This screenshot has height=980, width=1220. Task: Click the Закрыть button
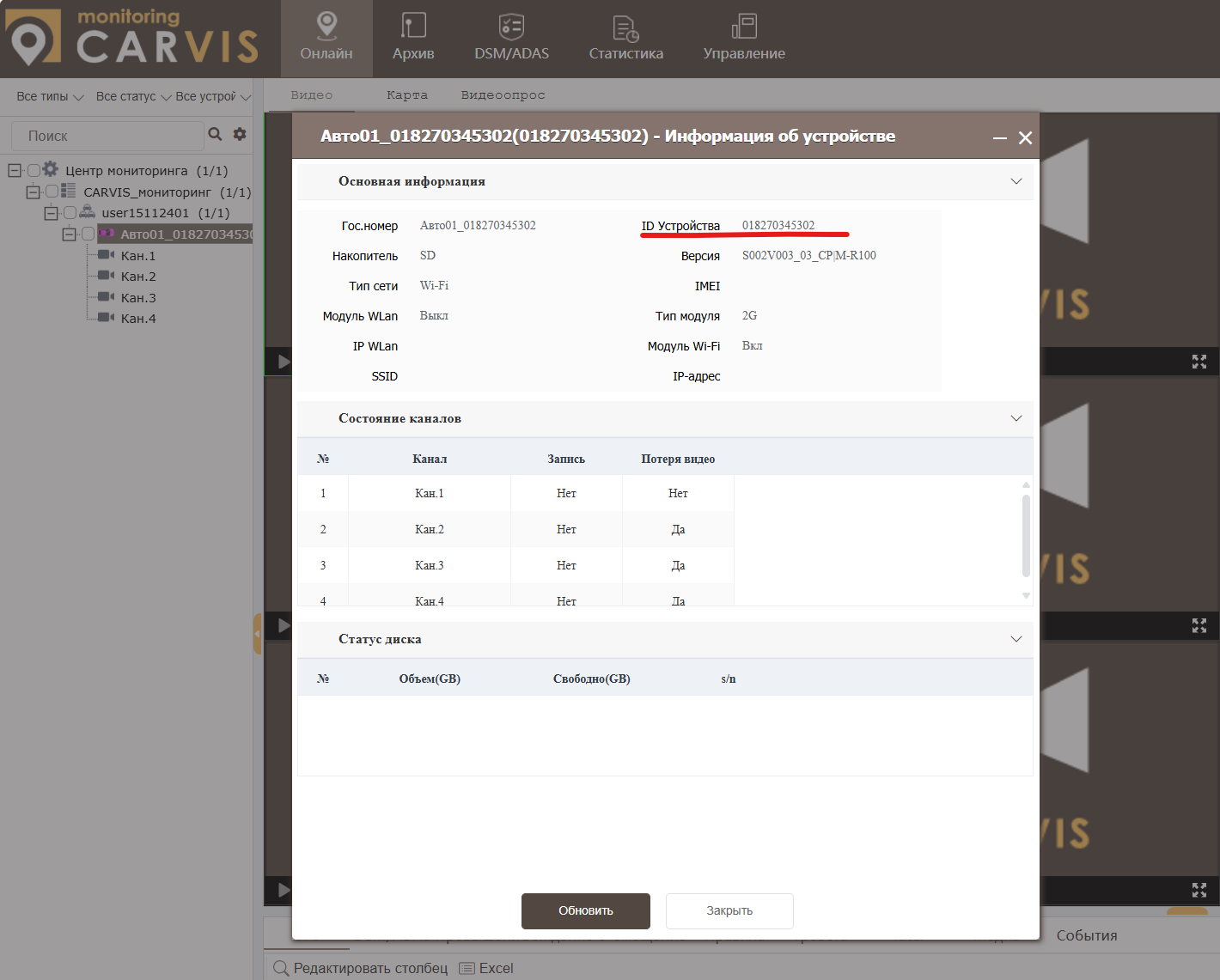[729, 910]
